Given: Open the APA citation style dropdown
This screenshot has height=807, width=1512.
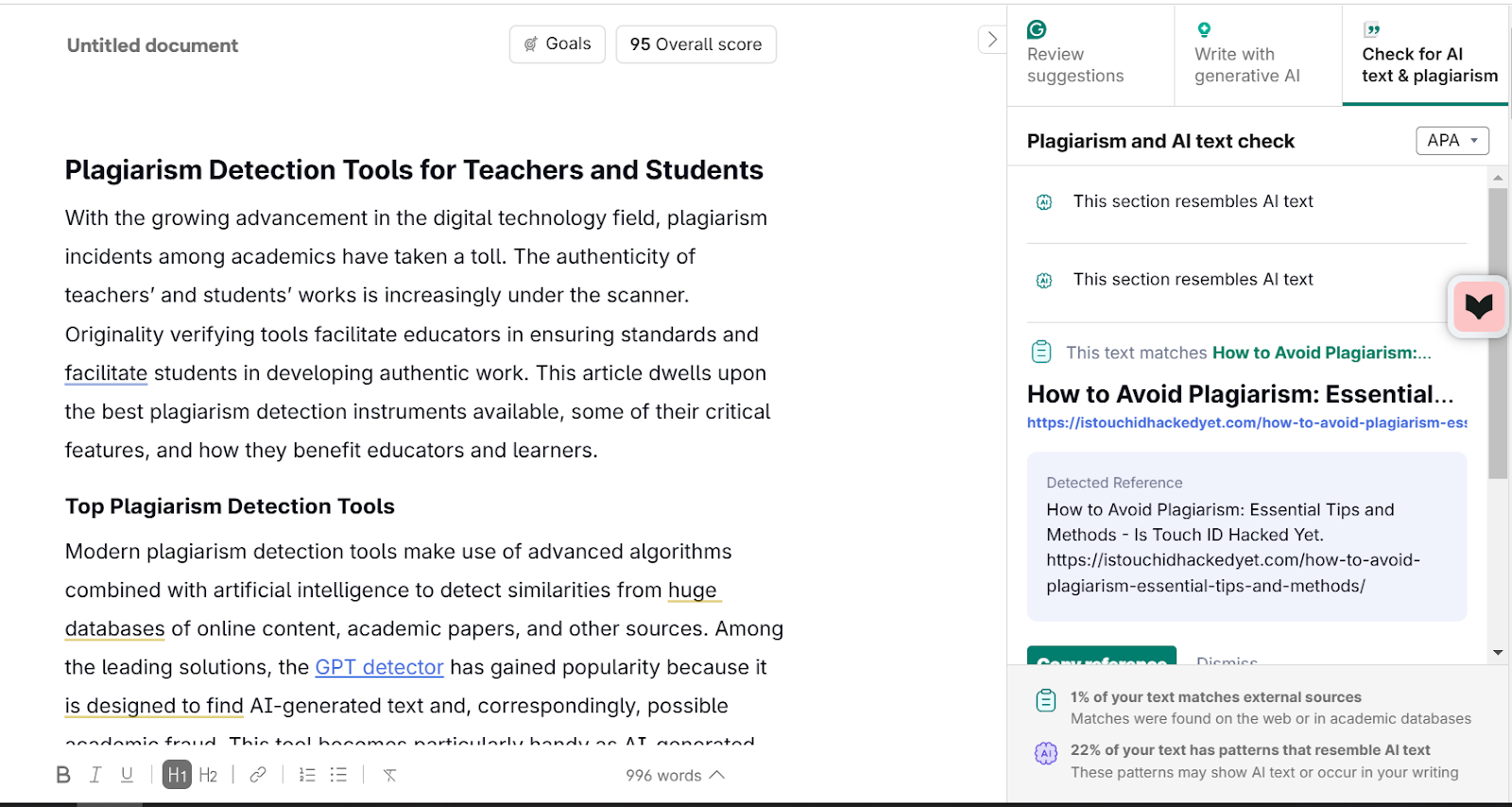Looking at the screenshot, I should coord(1452,141).
